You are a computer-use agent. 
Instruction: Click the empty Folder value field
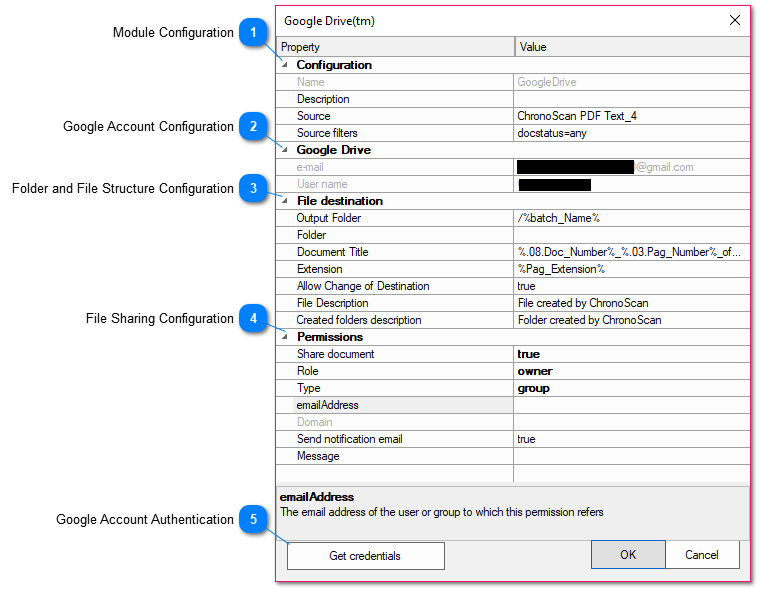[x=631, y=235]
